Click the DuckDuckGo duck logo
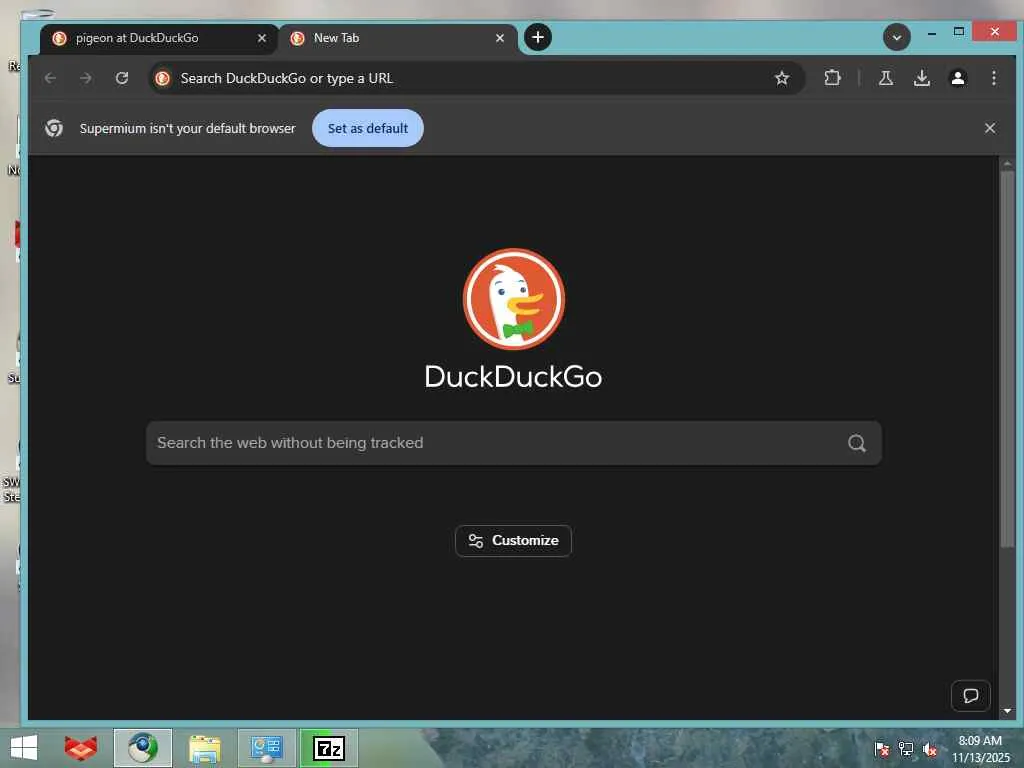Viewport: 1024px width, 768px height. coord(513,299)
